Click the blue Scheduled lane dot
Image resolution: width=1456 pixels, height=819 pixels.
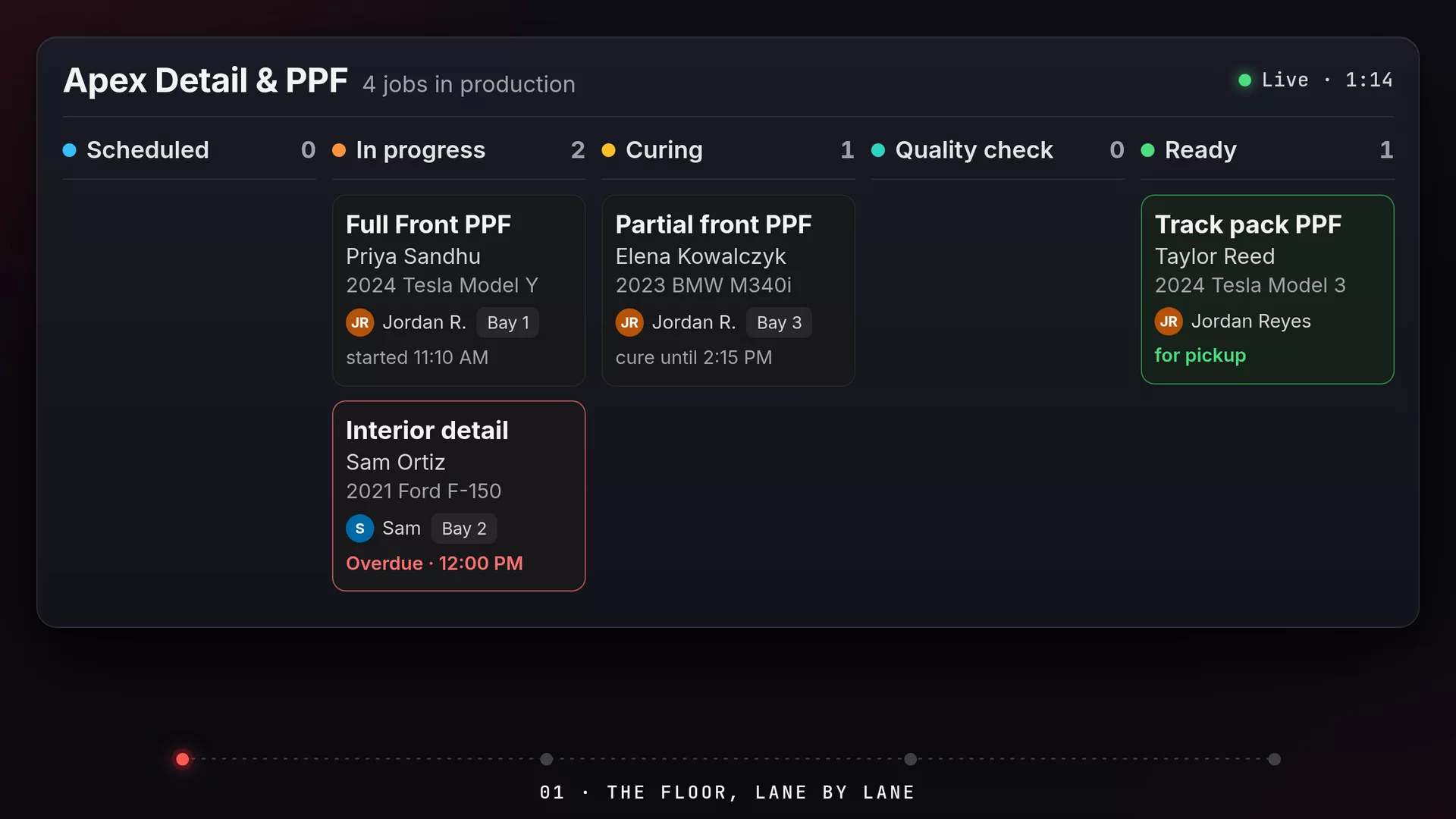[x=69, y=150]
